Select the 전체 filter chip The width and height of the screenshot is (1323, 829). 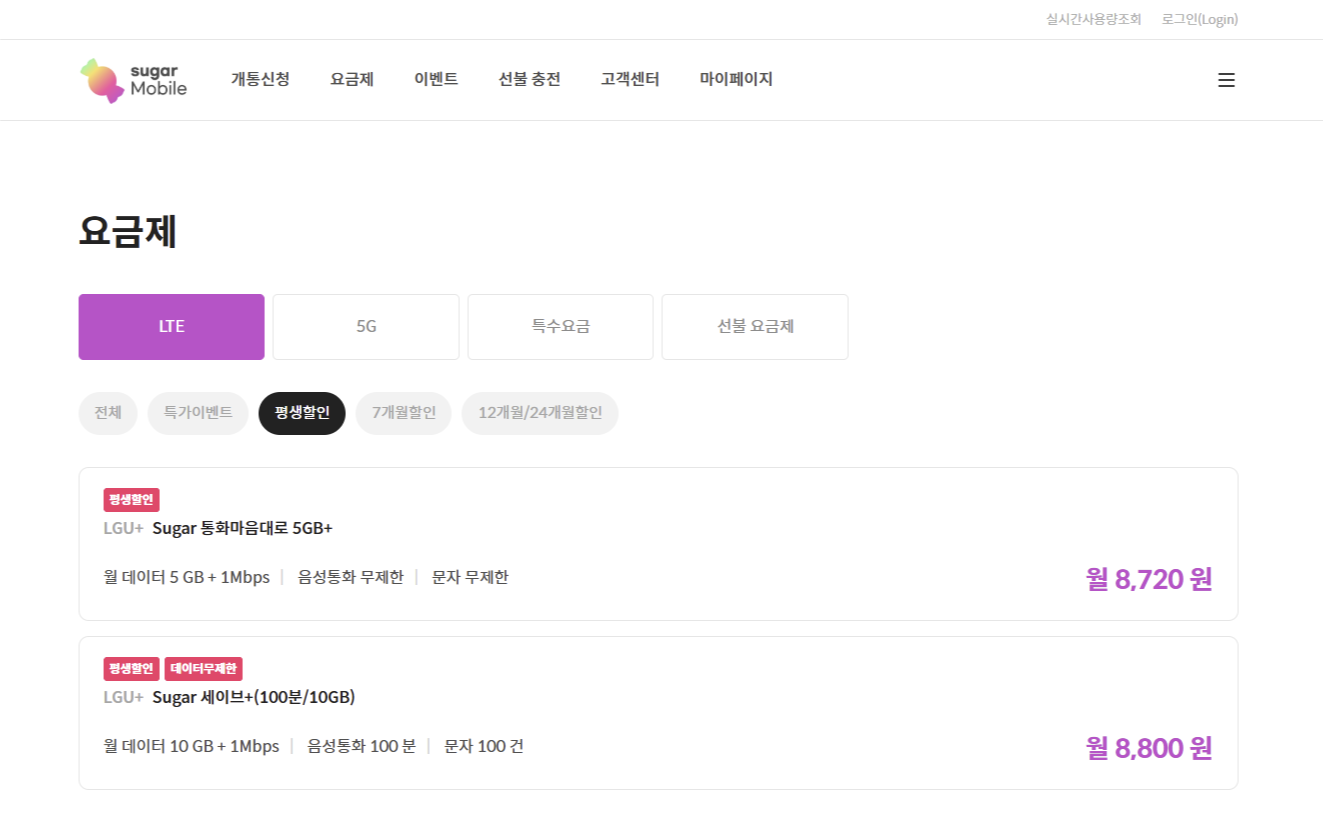pyautogui.click(x=108, y=413)
